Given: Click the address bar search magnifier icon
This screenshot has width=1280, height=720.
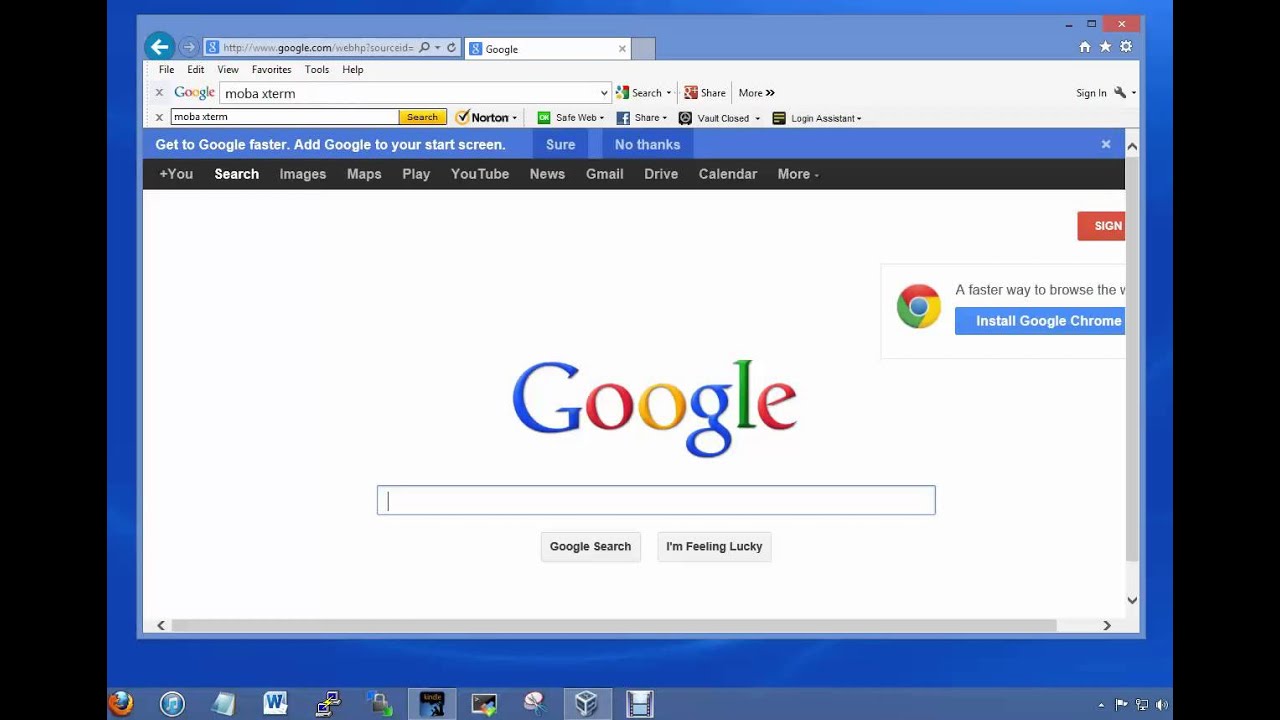Looking at the screenshot, I should click(x=424, y=47).
